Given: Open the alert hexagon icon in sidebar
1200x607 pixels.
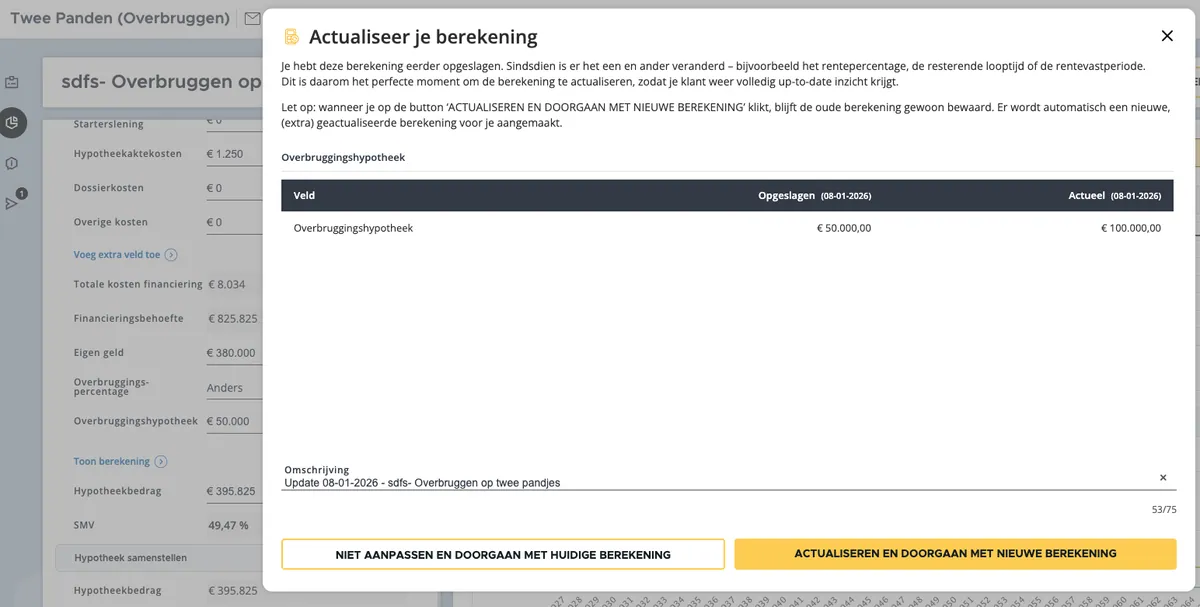Looking at the screenshot, I should pos(12,163).
